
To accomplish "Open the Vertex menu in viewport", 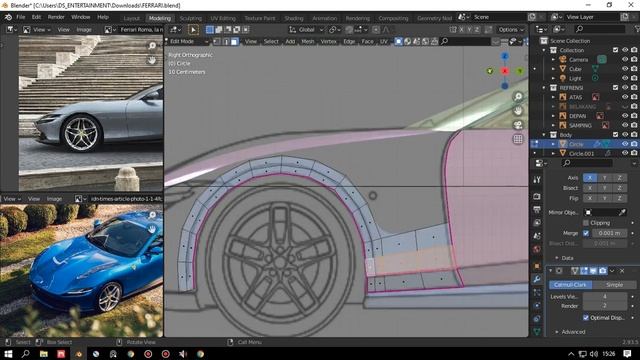I will (328, 41).
